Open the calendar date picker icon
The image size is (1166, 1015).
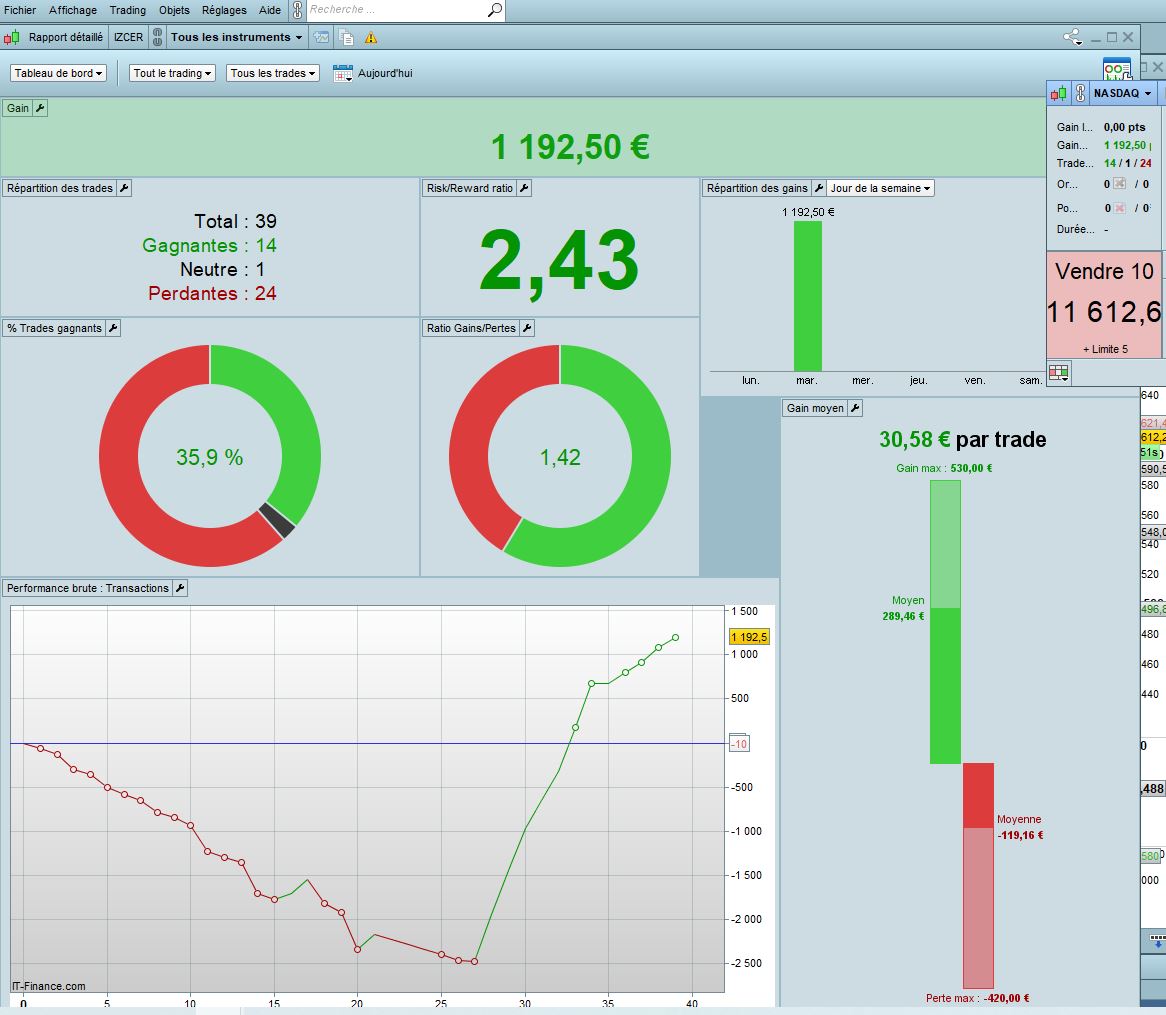[x=343, y=73]
